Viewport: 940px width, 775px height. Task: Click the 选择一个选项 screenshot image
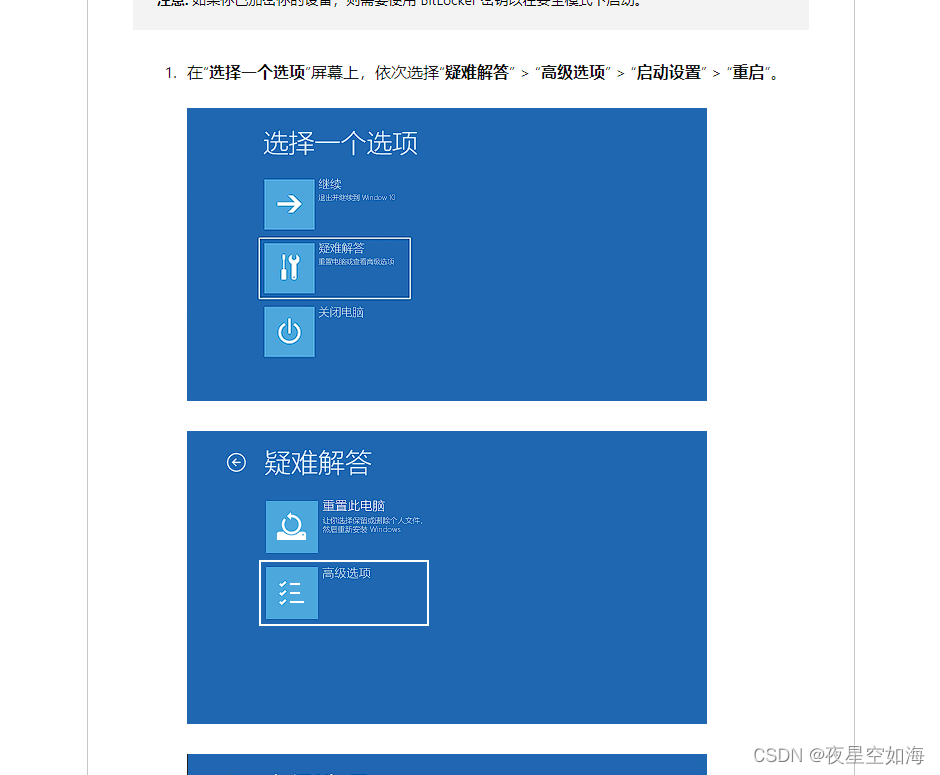tap(447, 254)
